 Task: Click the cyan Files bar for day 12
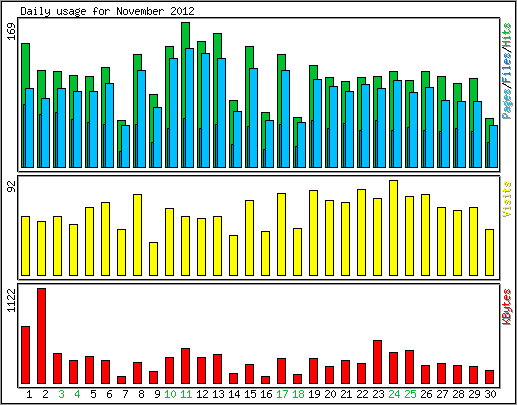(x=206, y=110)
